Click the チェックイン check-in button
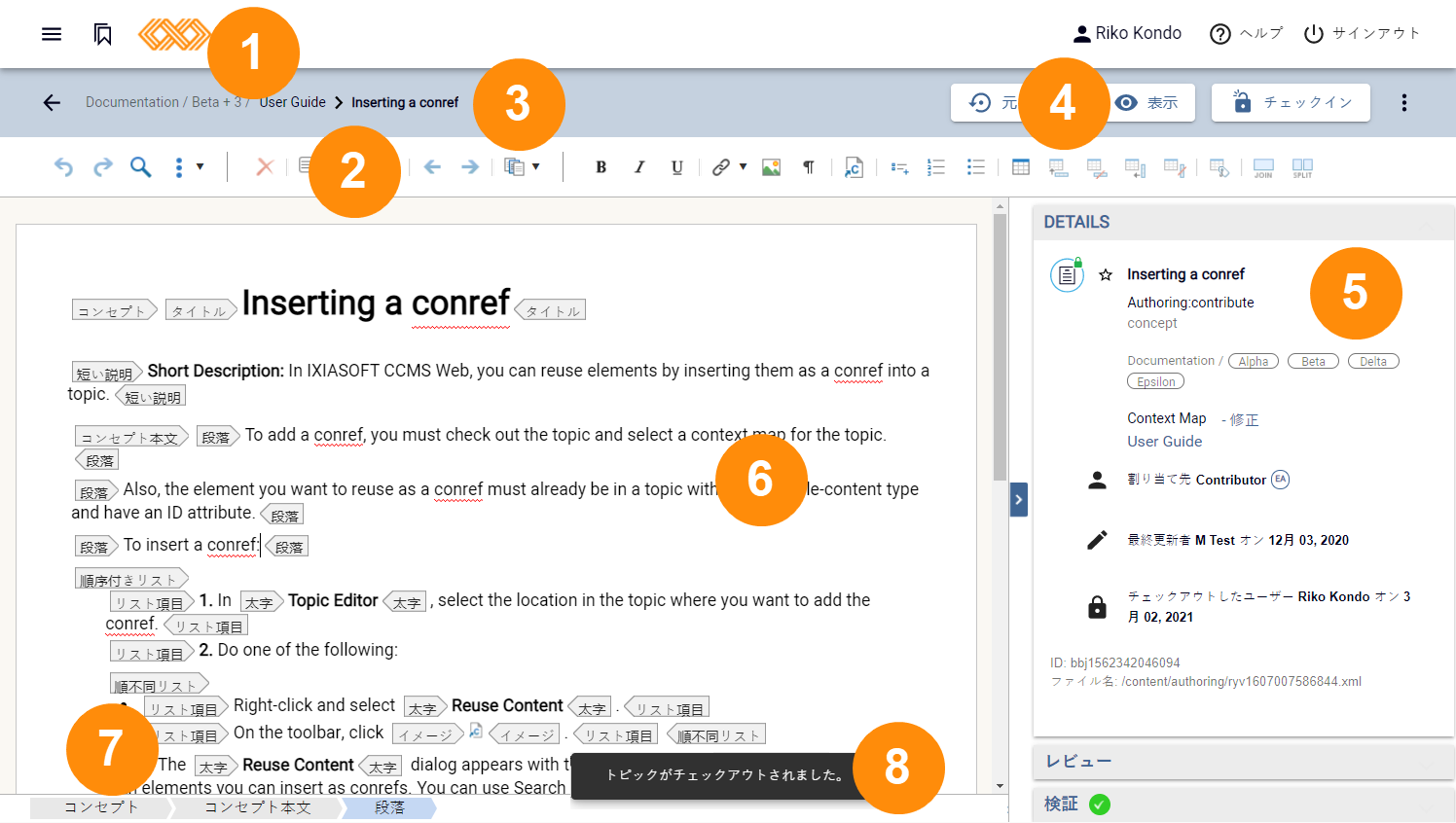 click(x=1291, y=102)
